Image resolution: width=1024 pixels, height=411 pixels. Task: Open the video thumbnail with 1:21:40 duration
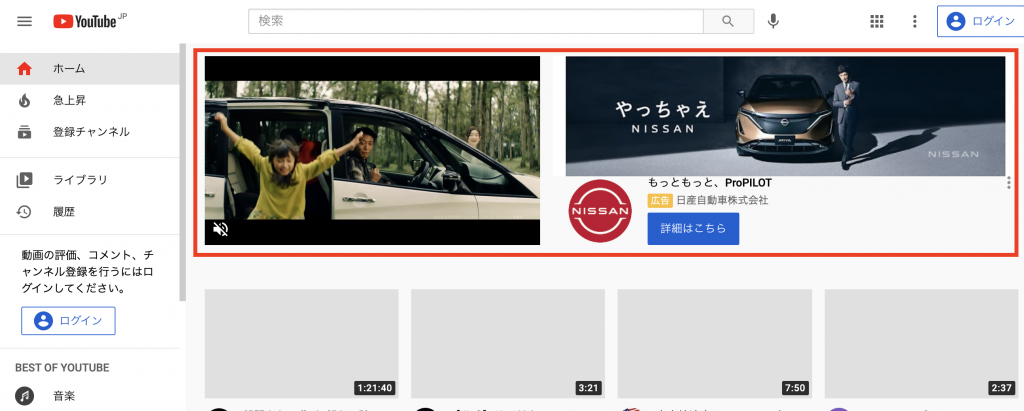(x=302, y=344)
